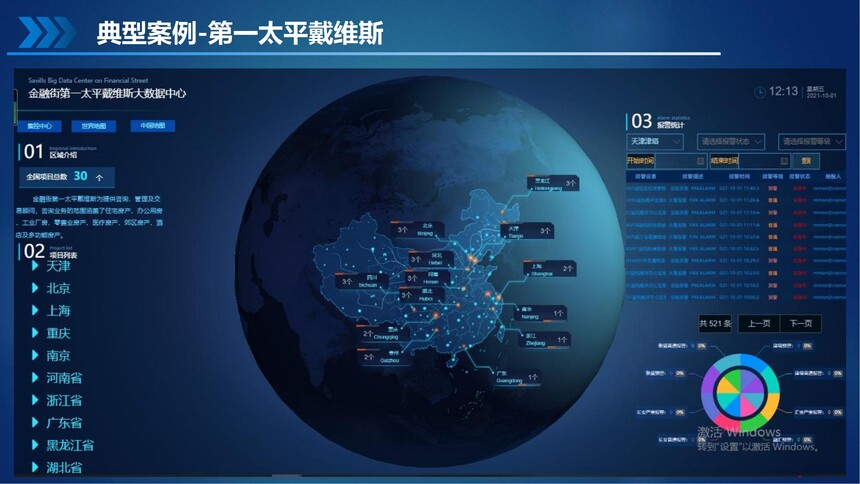Click the purple outer ring chart segment
This screenshot has width=860, height=484.
pos(709,380)
